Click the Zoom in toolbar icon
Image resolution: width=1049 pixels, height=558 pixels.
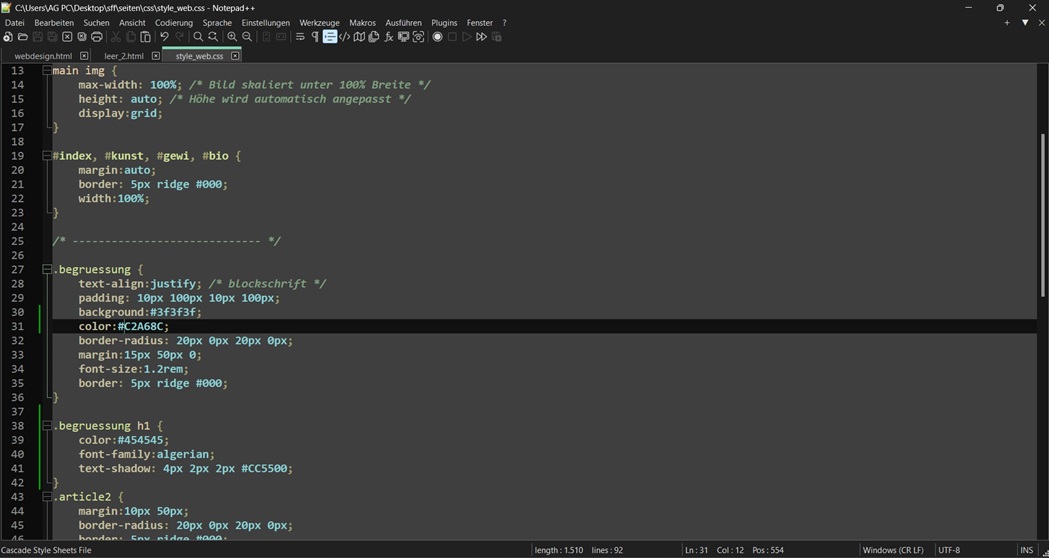[x=232, y=37]
